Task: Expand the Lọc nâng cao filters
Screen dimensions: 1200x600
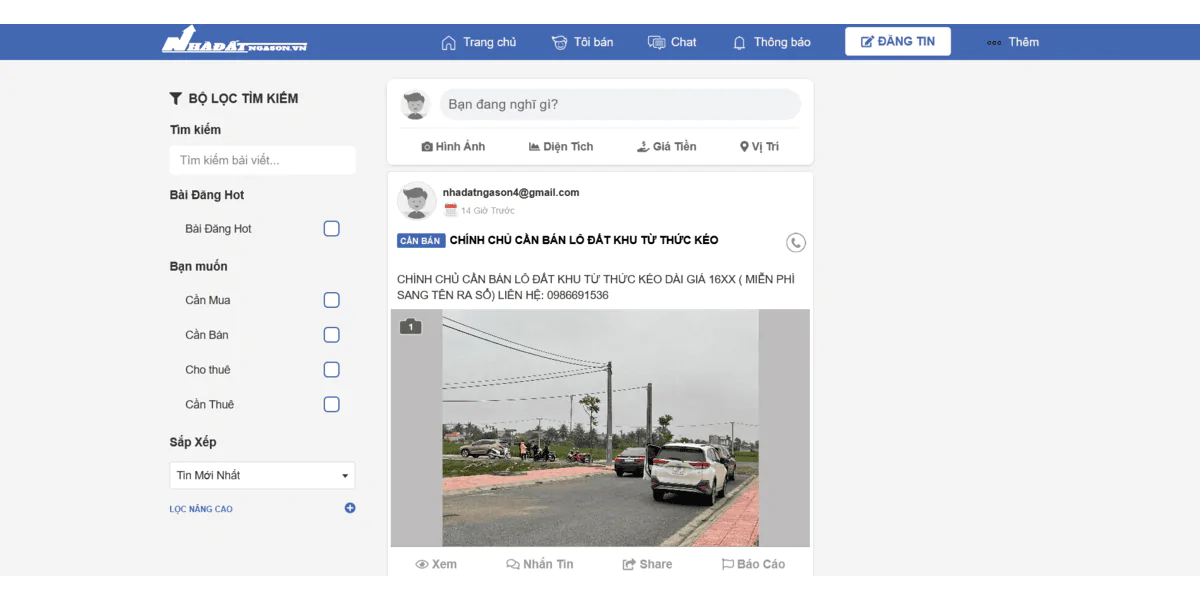Action: pos(201,509)
